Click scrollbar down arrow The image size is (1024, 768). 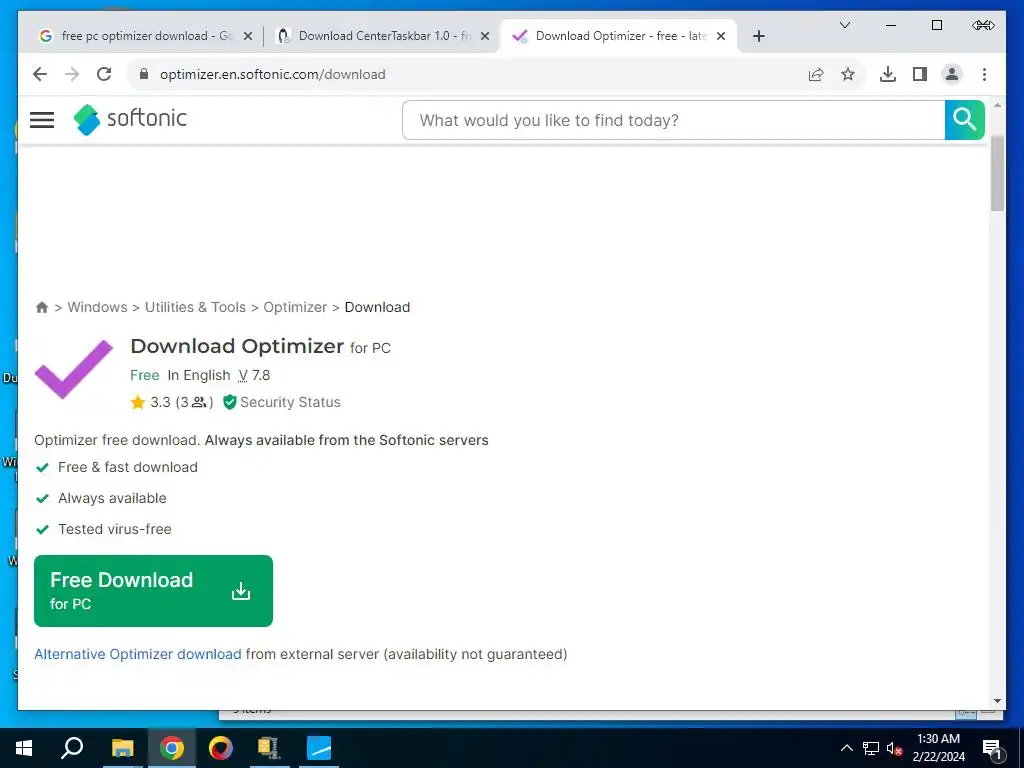[x=997, y=701]
